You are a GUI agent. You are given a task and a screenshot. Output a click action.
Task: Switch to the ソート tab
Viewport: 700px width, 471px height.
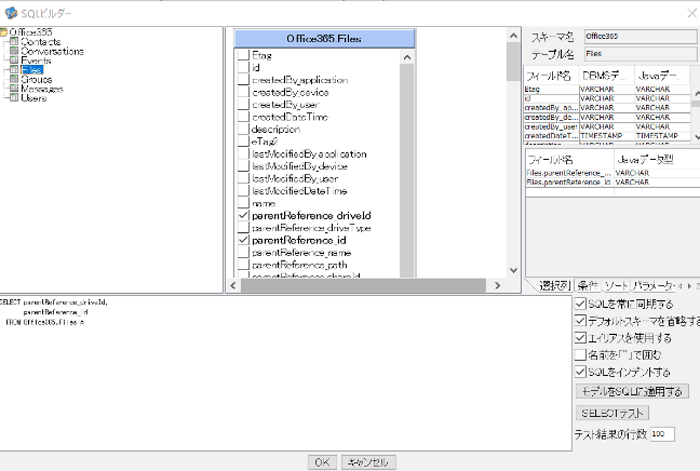[616, 286]
